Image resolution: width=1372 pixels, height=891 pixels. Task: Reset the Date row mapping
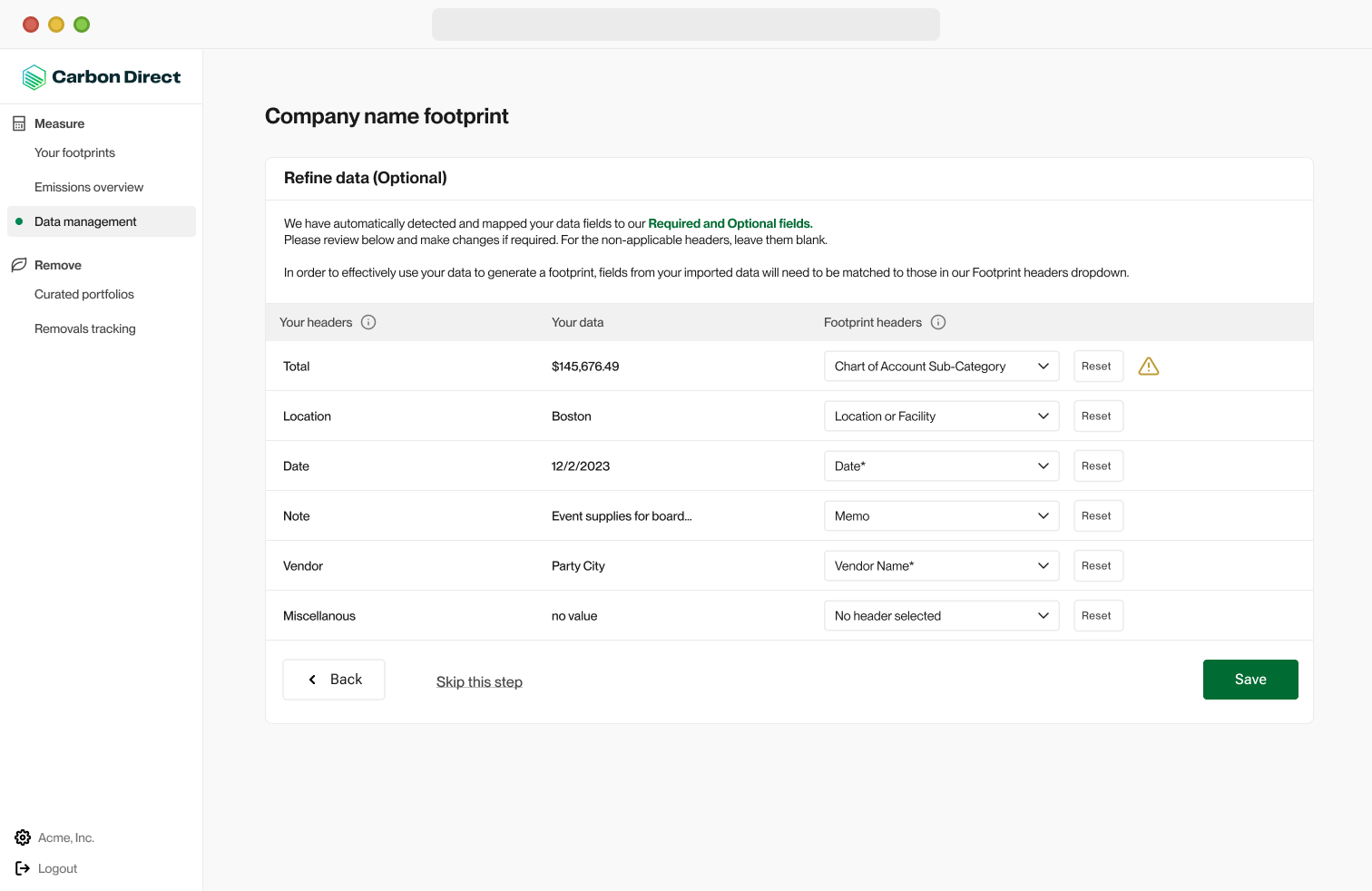[x=1098, y=466]
